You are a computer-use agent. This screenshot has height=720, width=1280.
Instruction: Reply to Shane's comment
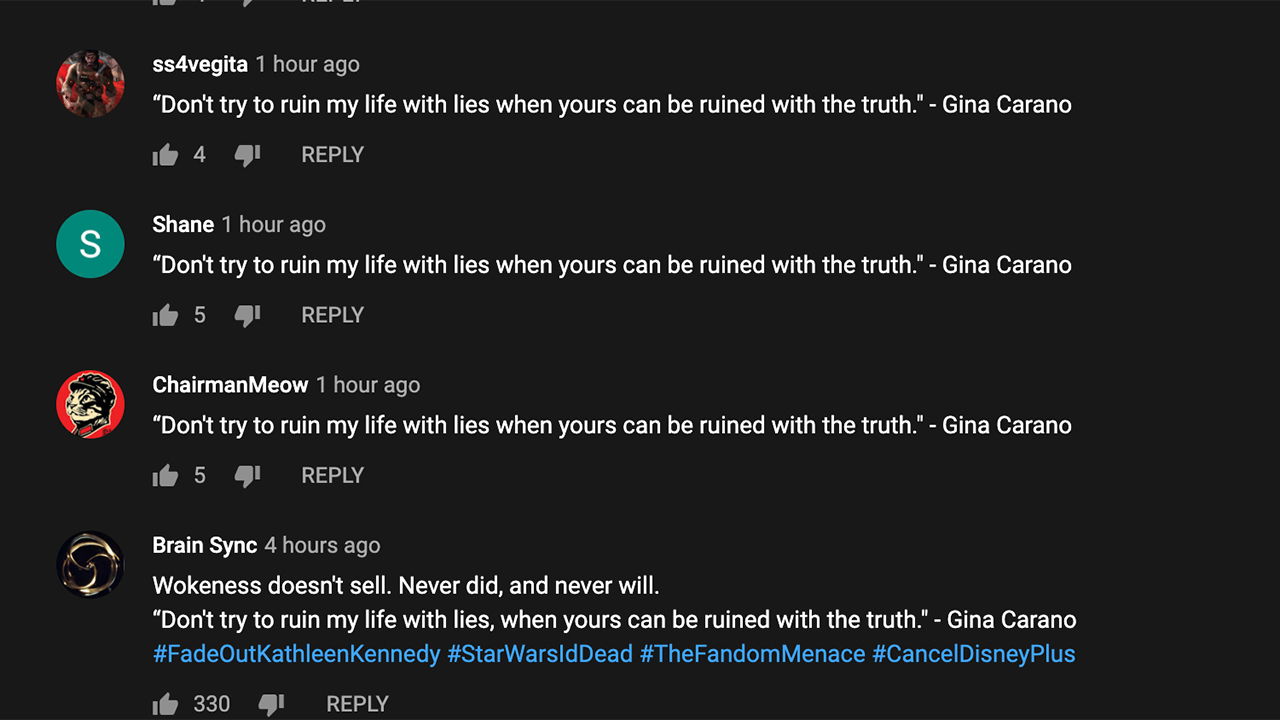(332, 315)
